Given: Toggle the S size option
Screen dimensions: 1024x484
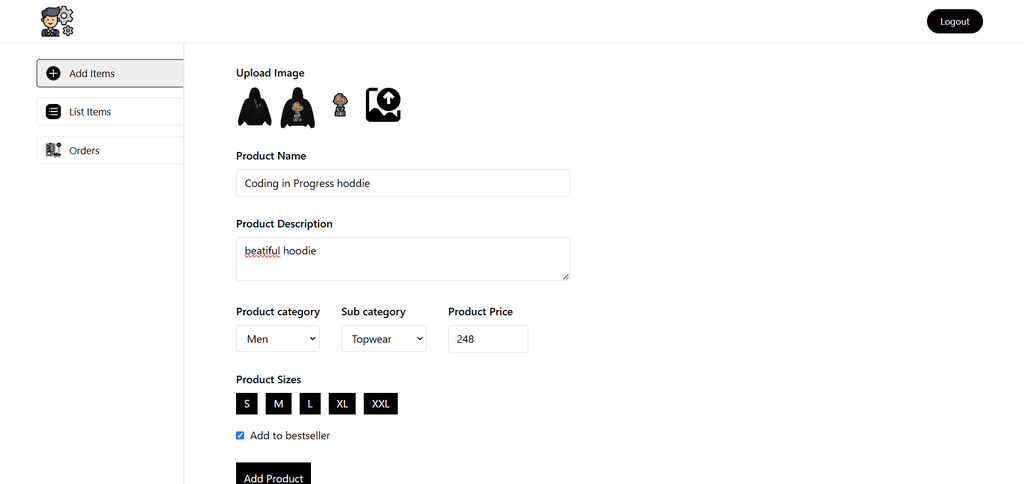Looking at the screenshot, I should pos(247,404).
